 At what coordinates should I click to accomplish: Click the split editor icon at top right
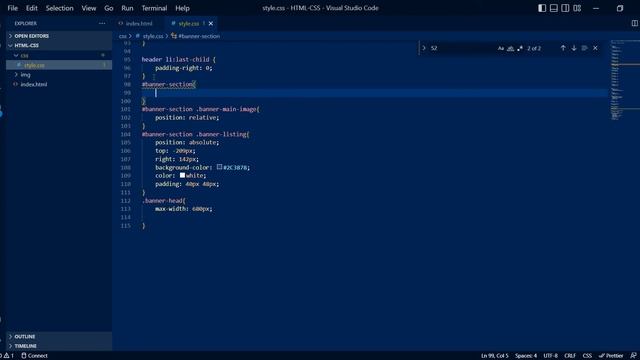point(635,23)
